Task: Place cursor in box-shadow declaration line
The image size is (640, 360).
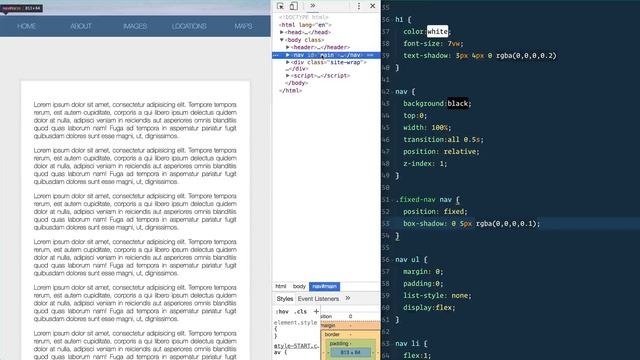Action: click(x=471, y=224)
